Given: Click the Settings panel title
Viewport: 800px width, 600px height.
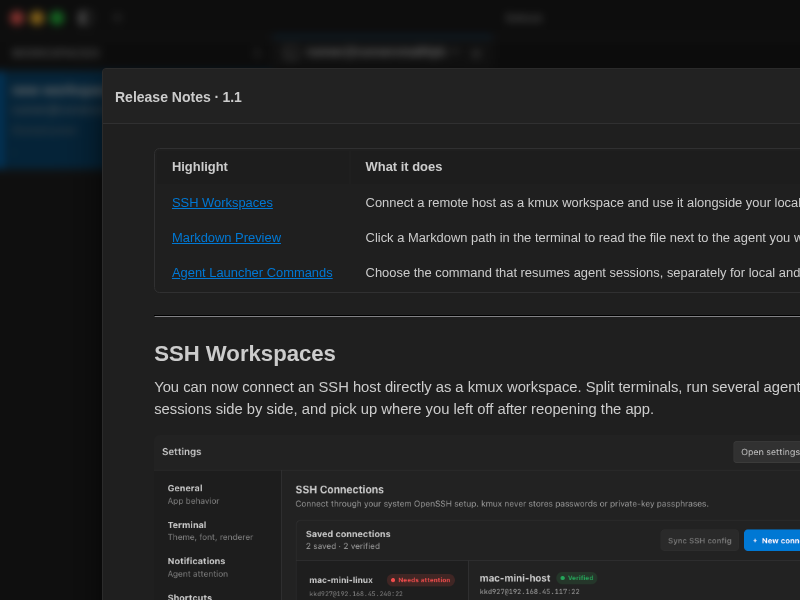Looking at the screenshot, I should coord(182,452).
